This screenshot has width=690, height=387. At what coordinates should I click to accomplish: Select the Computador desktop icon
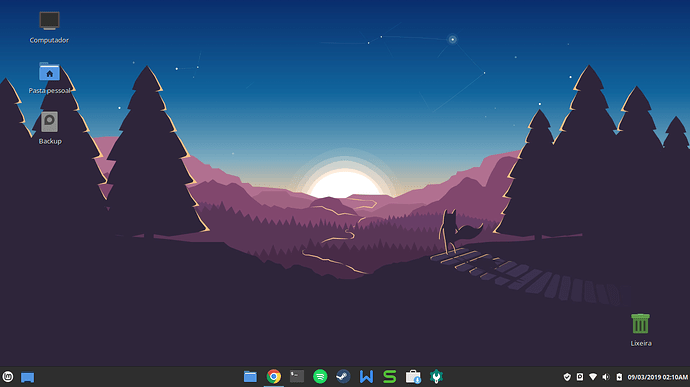coord(49,27)
